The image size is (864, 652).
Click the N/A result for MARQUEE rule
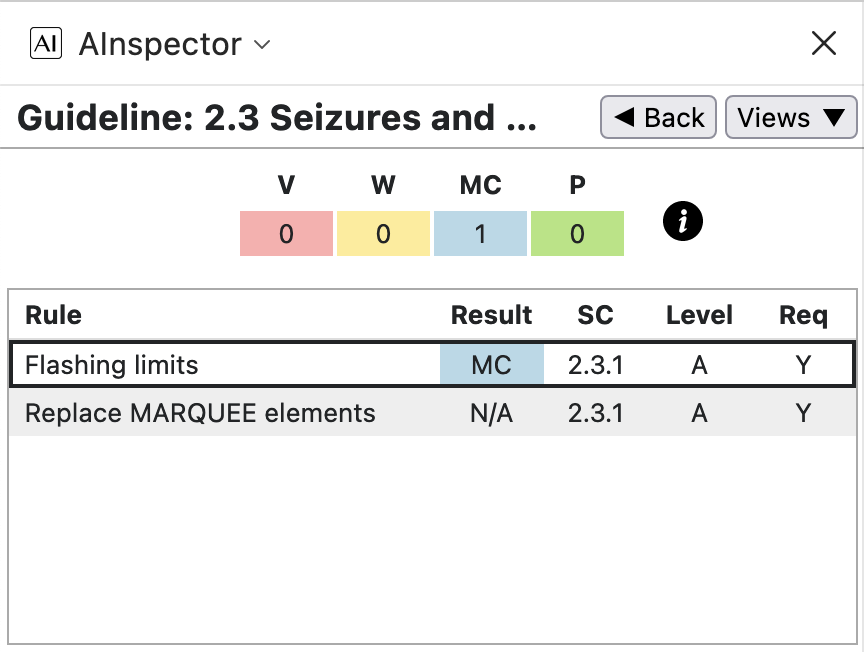[491, 413]
